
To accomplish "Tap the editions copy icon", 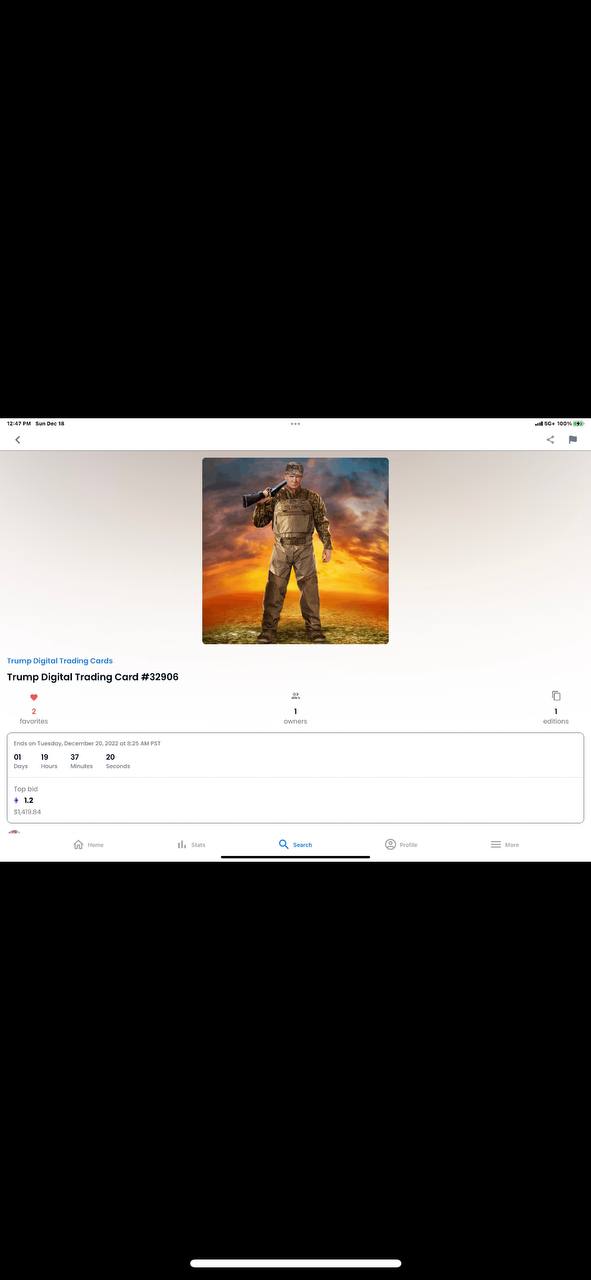I will (x=556, y=696).
